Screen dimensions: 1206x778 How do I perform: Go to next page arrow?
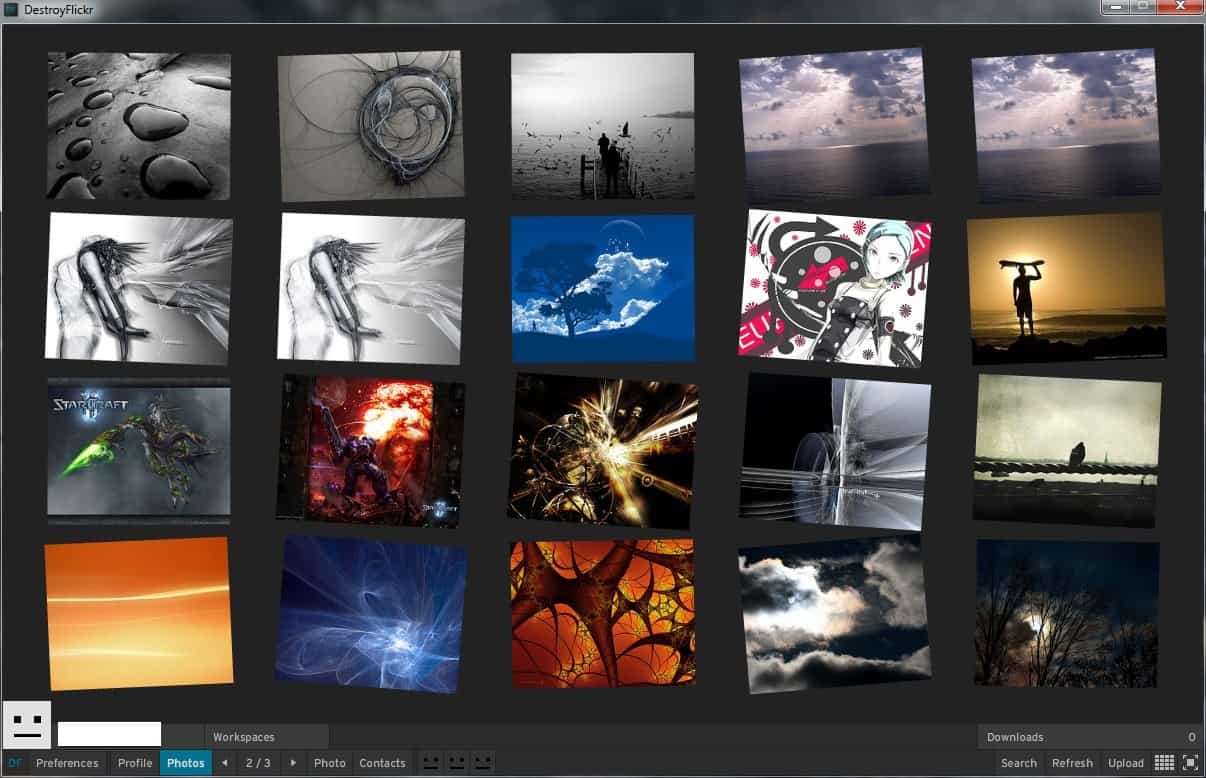293,763
